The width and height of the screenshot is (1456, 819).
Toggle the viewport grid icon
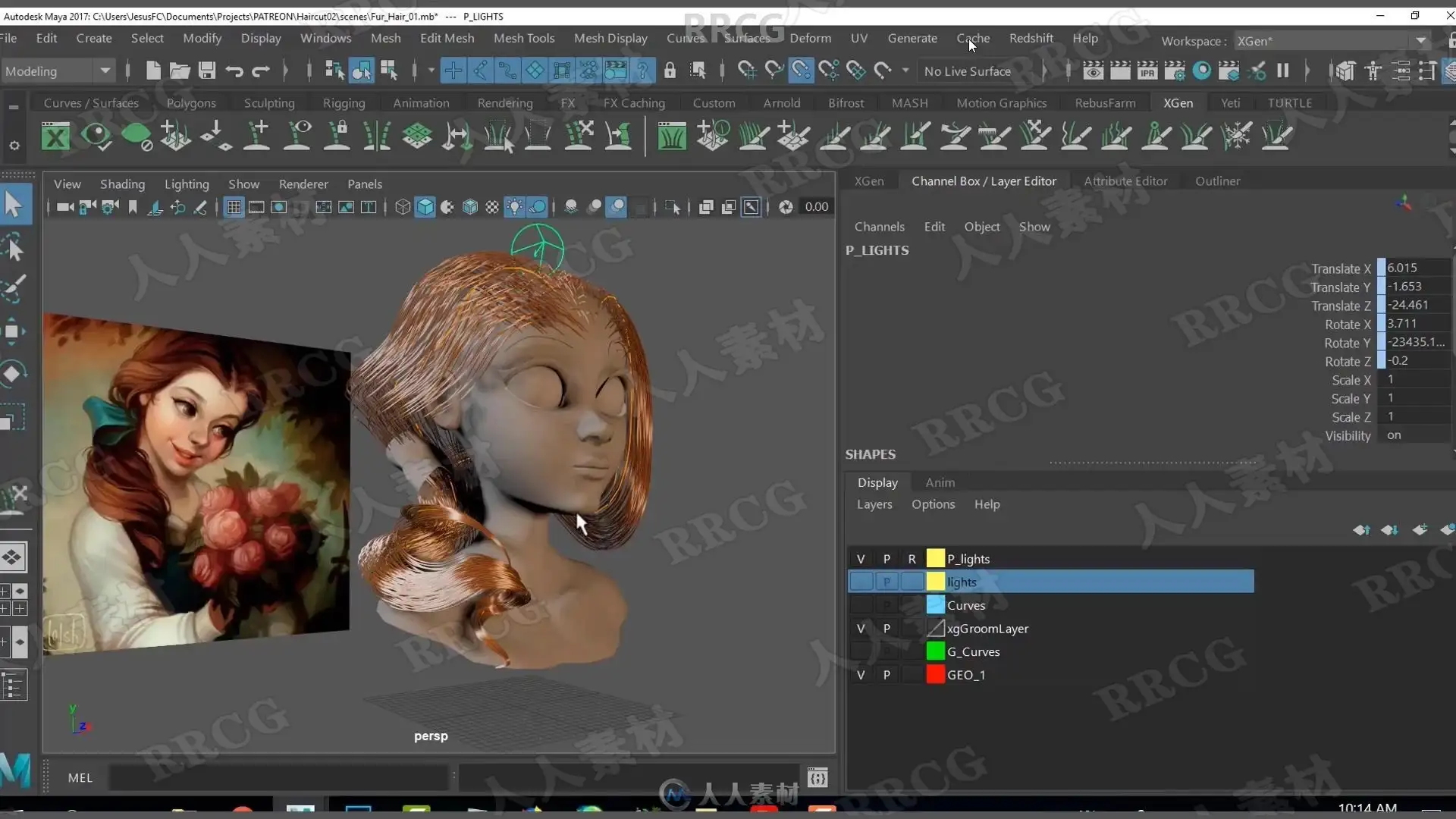coord(234,207)
